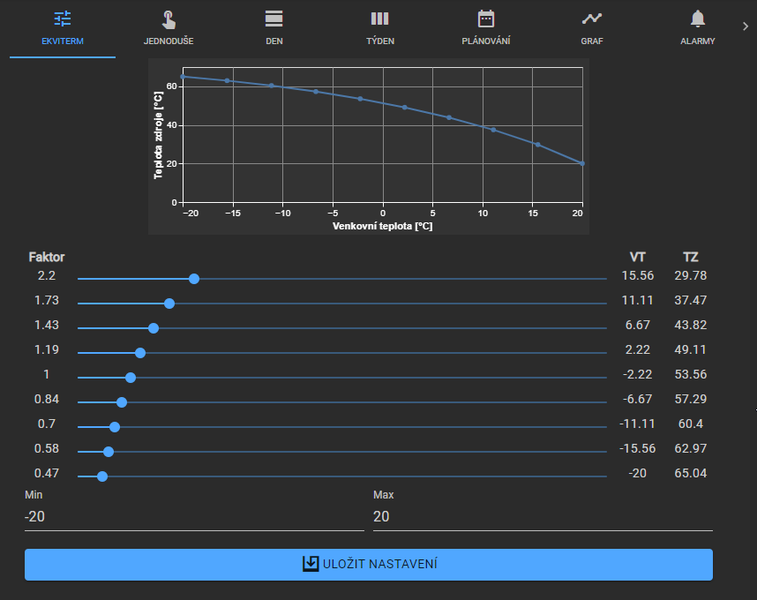Click the Ekviterm sliders icon
Screen dimensions: 757x600
62,19
